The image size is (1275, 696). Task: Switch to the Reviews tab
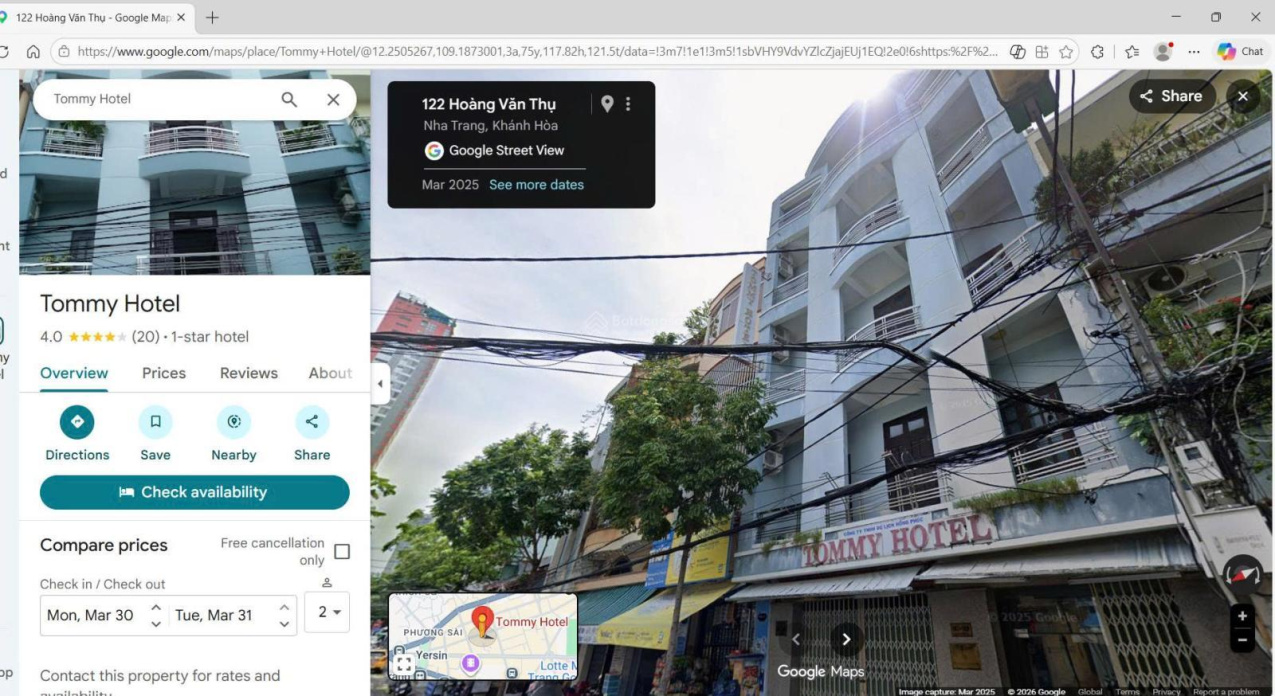(x=248, y=373)
